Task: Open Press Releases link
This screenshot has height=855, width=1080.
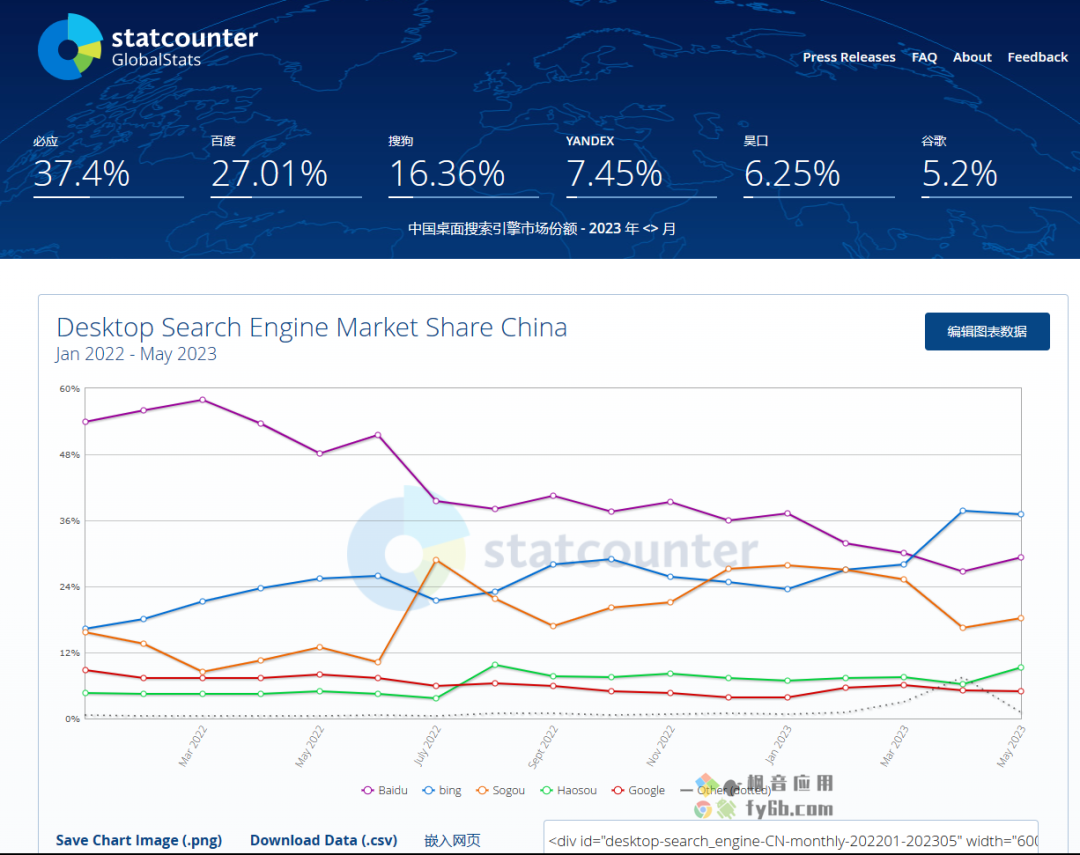Action: click(x=849, y=57)
